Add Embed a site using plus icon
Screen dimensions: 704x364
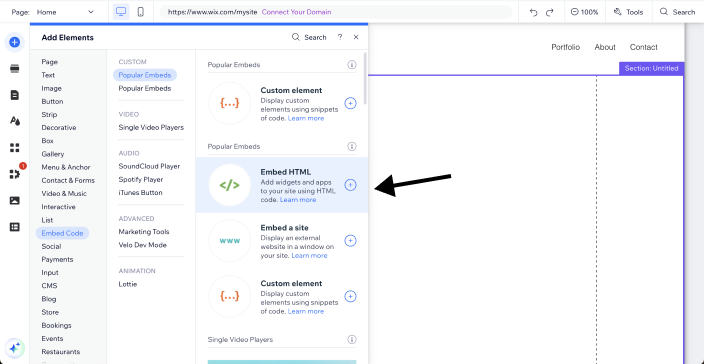point(350,241)
